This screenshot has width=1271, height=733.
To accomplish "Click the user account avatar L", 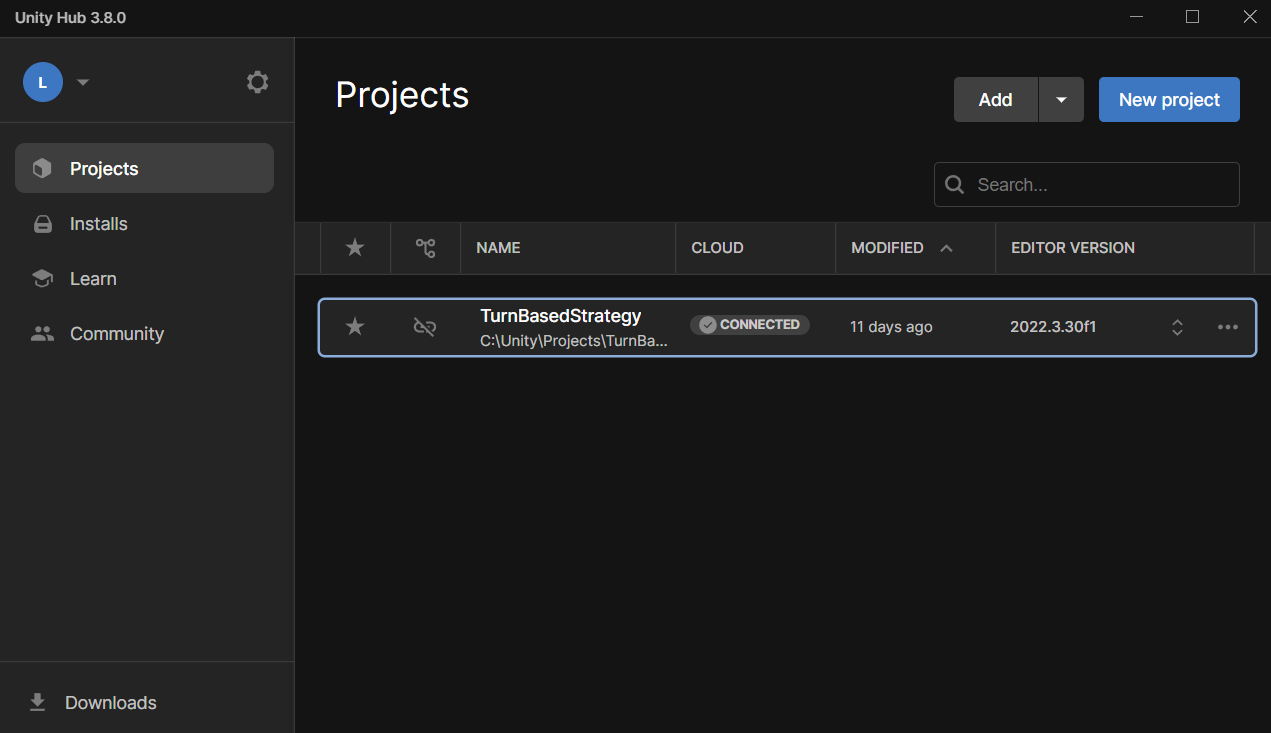I will click(x=43, y=82).
